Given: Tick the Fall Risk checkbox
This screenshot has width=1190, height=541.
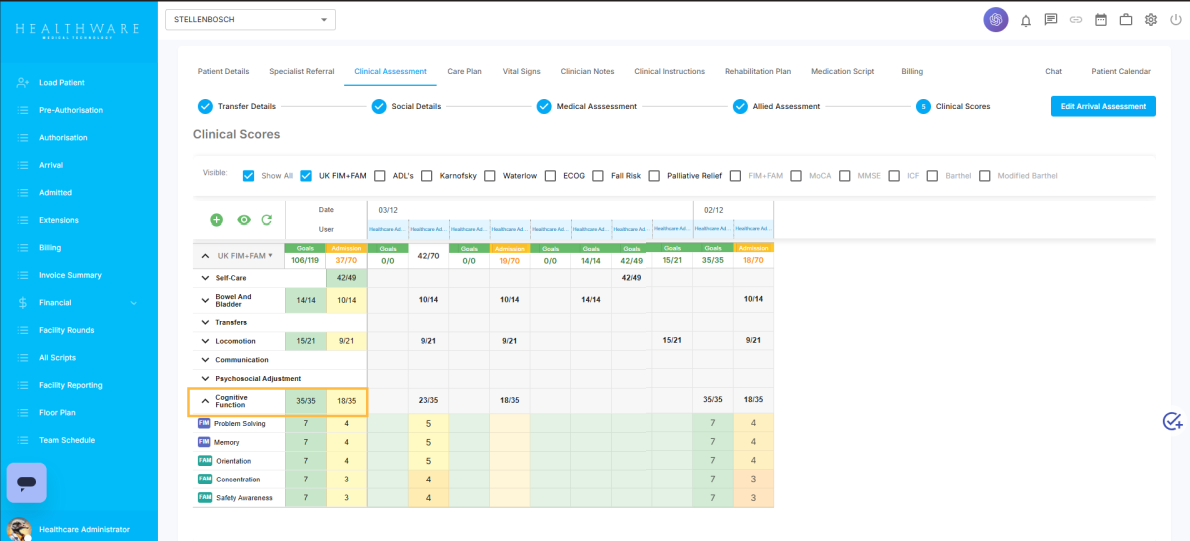Looking at the screenshot, I should click(599, 176).
